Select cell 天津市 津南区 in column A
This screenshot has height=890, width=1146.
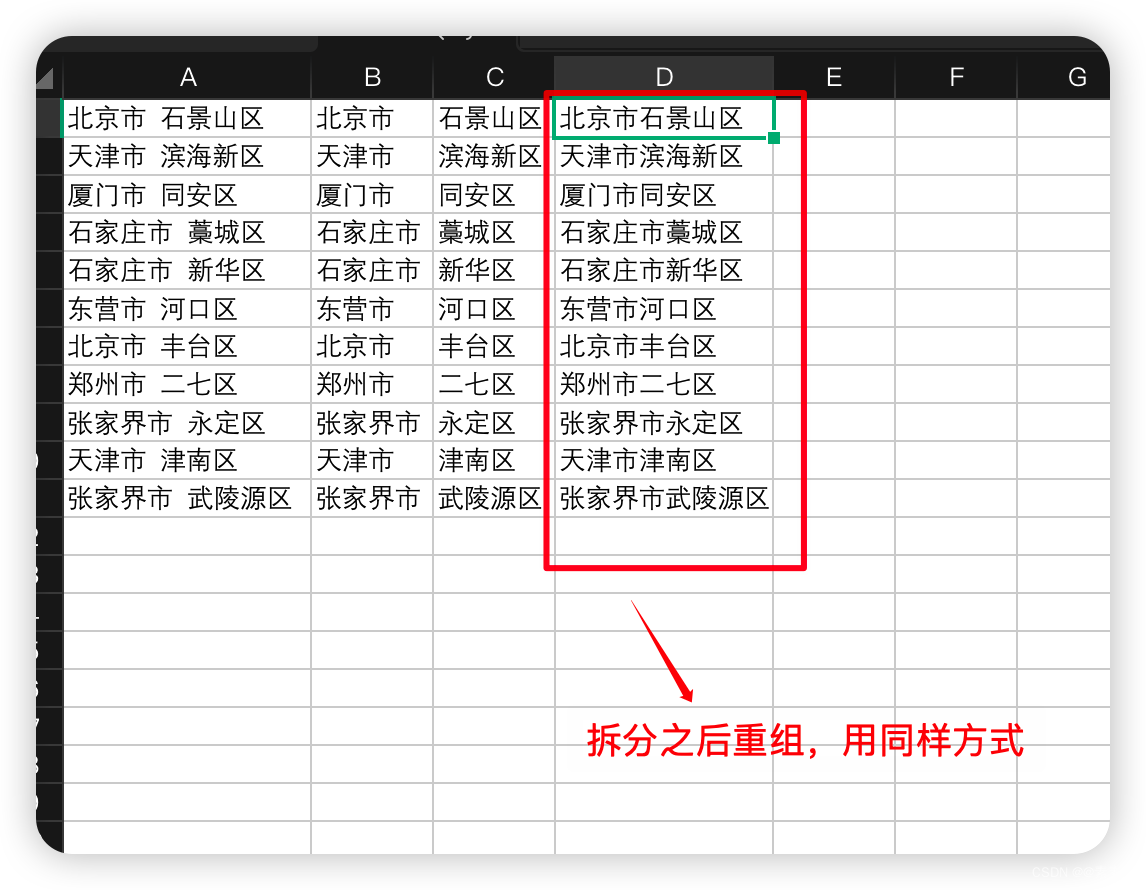[x=187, y=460]
